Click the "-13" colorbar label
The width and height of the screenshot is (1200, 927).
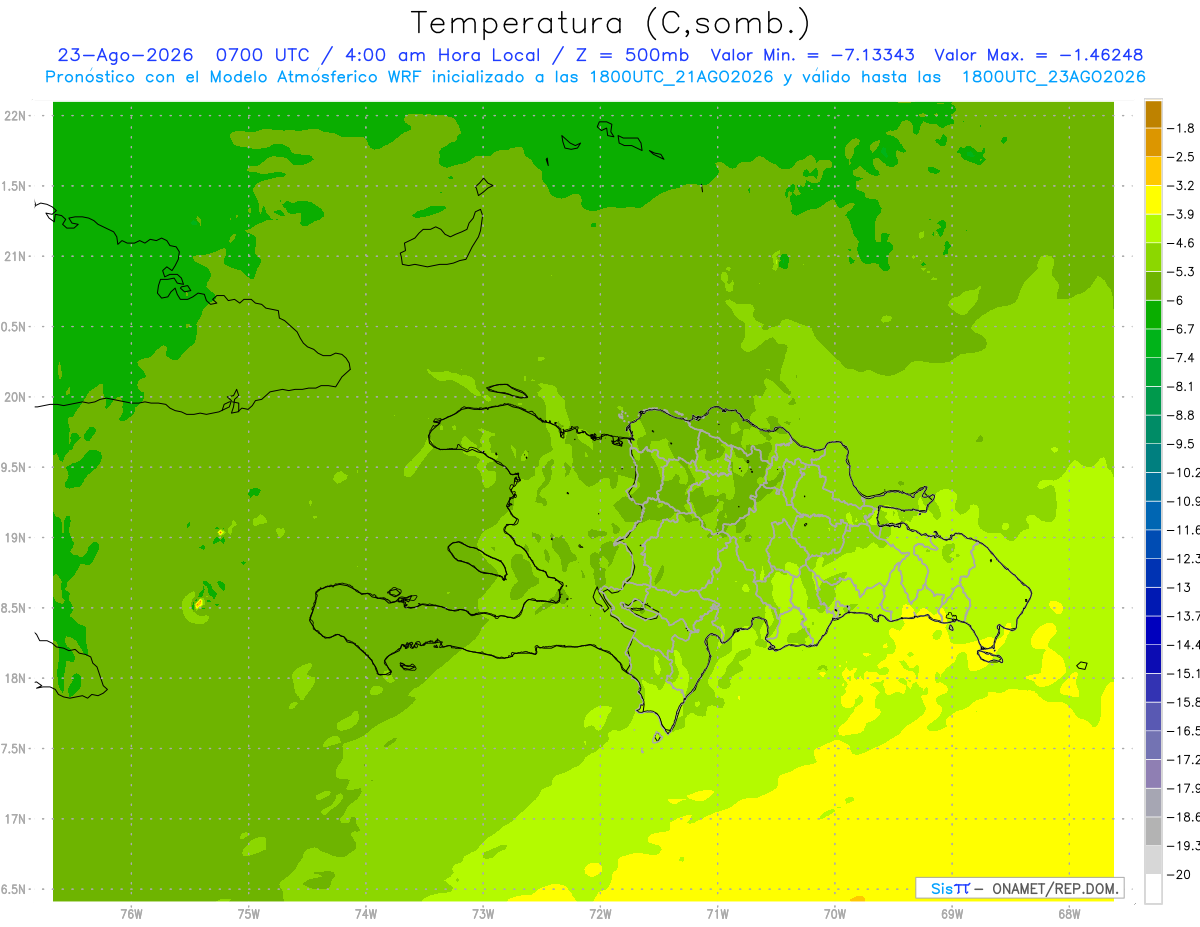[1180, 588]
